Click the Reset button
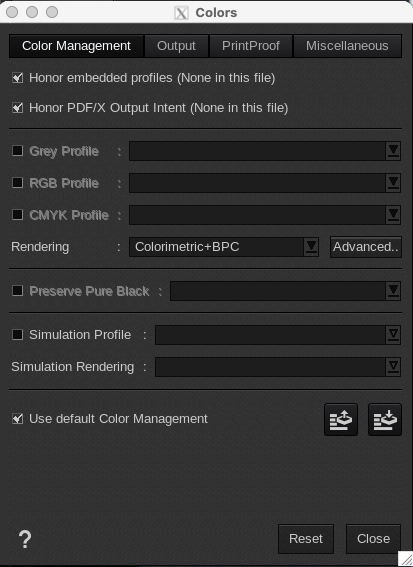The height and width of the screenshot is (567, 413). coord(306,539)
